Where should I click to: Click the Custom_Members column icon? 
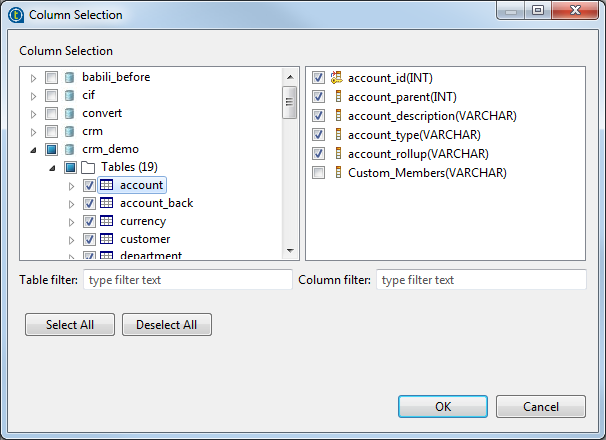(337, 173)
